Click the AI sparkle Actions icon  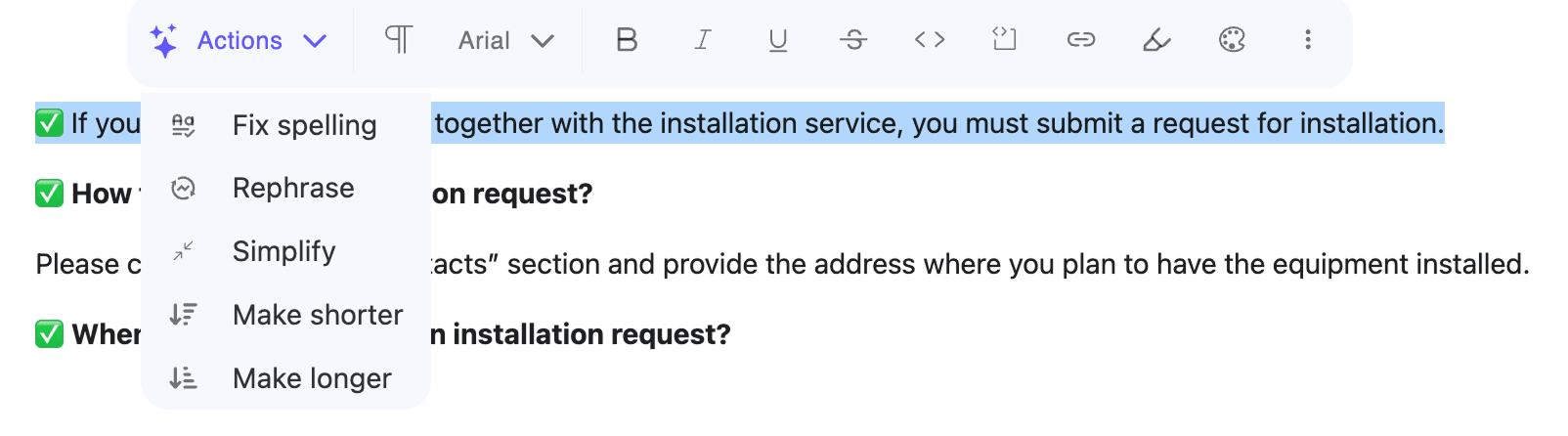[x=164, y=41]
